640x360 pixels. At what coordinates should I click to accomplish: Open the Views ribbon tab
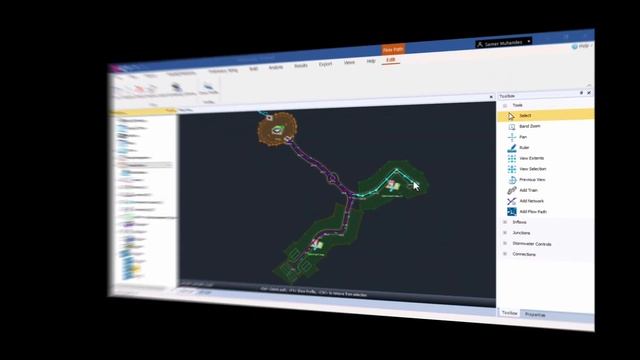(x=349, y=62)
